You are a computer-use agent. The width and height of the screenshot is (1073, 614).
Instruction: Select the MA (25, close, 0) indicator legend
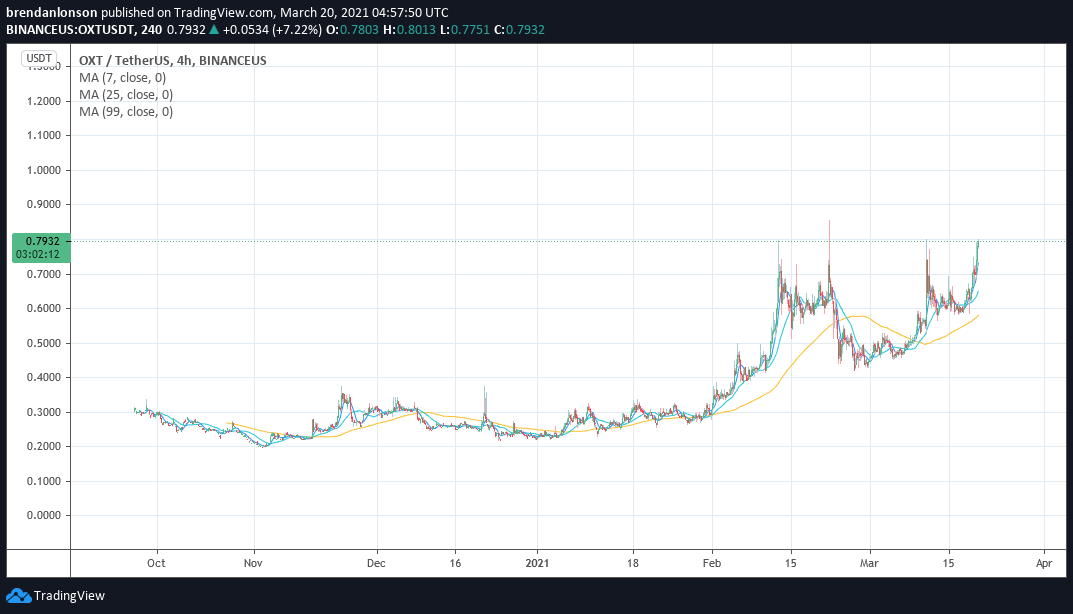coord(126,94)
